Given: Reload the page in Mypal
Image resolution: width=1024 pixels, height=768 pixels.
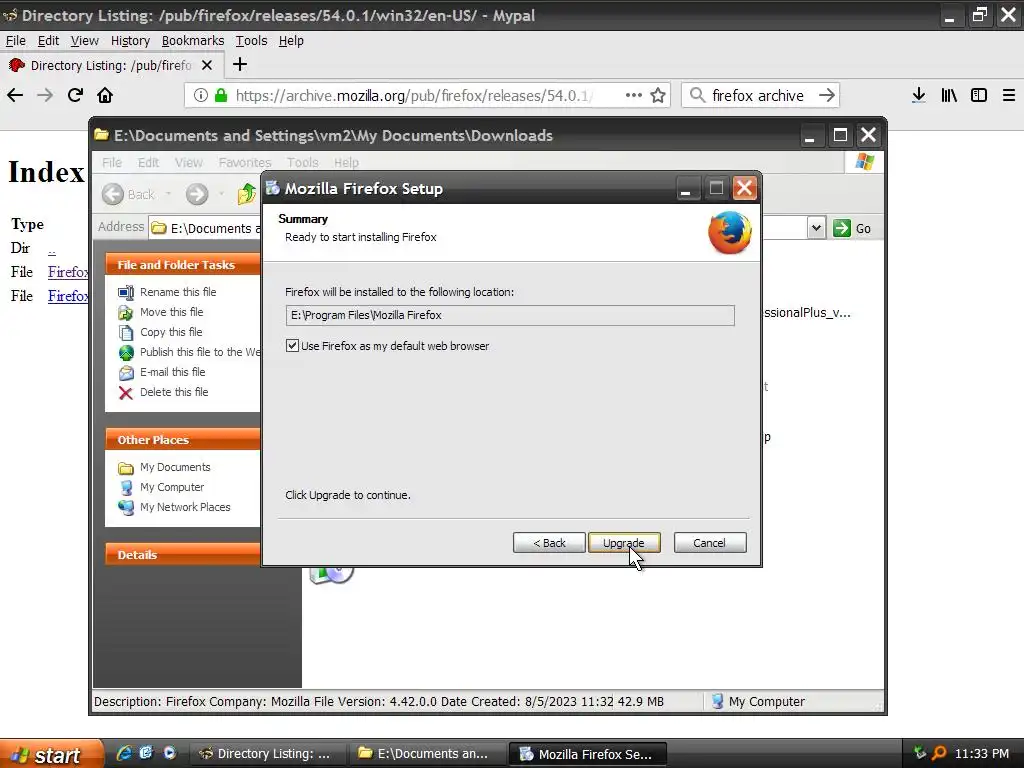Looking at the screenshot, I should [75, 95].
